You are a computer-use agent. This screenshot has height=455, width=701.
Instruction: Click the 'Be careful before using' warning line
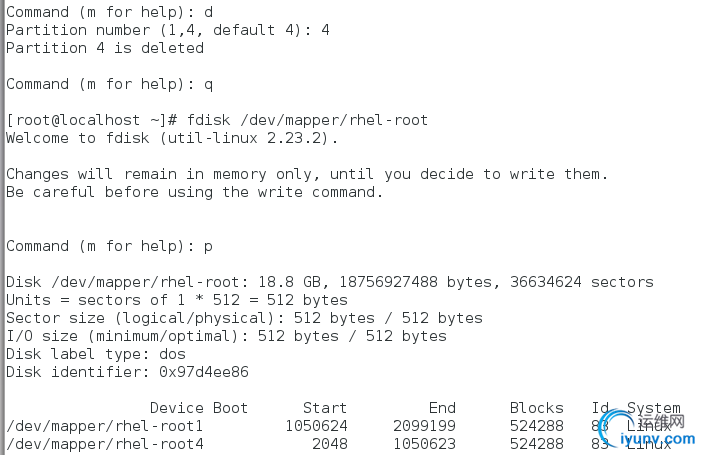pos(195,192)
